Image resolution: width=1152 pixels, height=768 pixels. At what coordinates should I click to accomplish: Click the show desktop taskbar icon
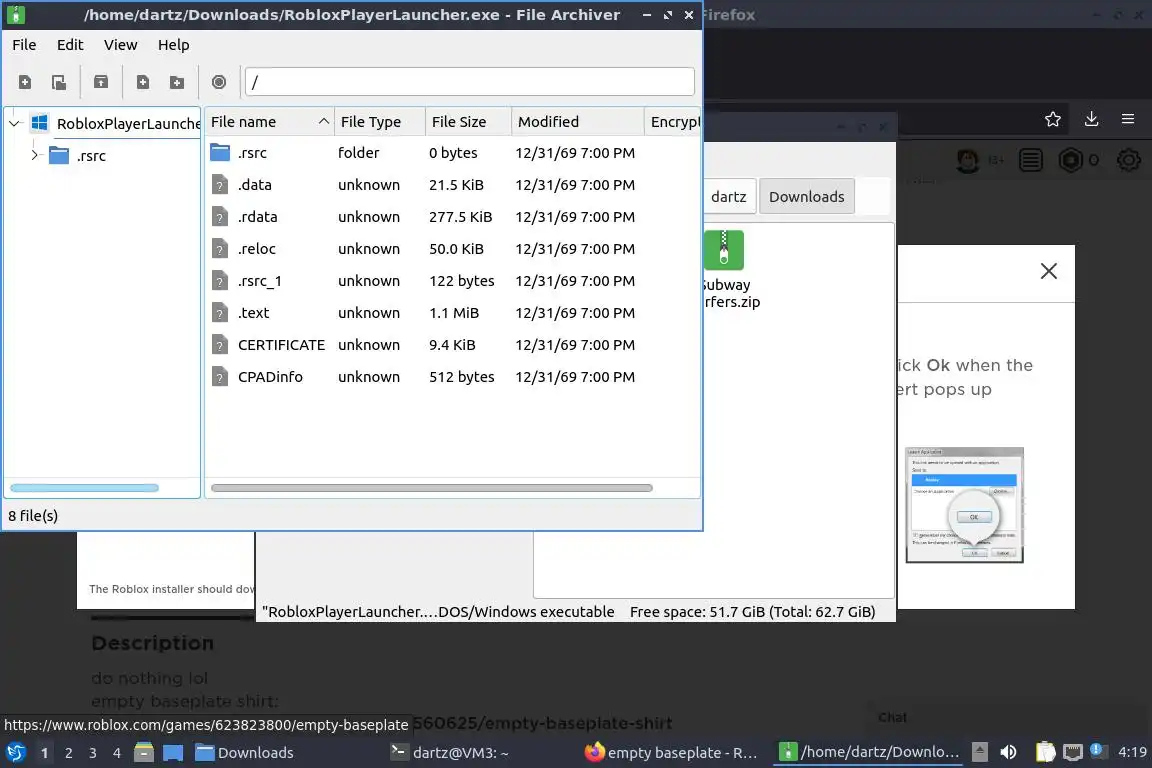click(x=173, y=753)
